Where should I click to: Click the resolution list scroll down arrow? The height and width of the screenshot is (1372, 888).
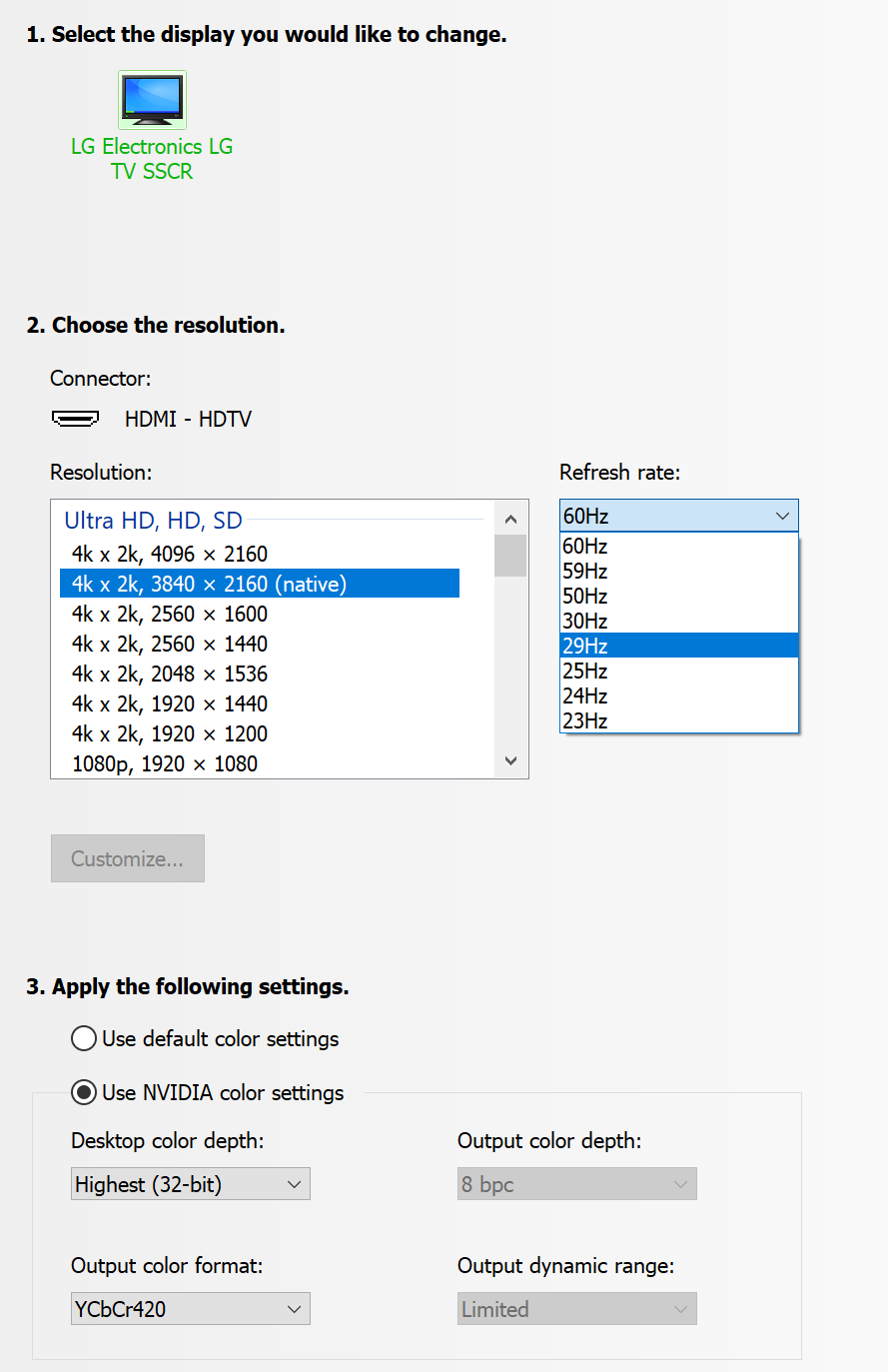[x=510, y=760]
